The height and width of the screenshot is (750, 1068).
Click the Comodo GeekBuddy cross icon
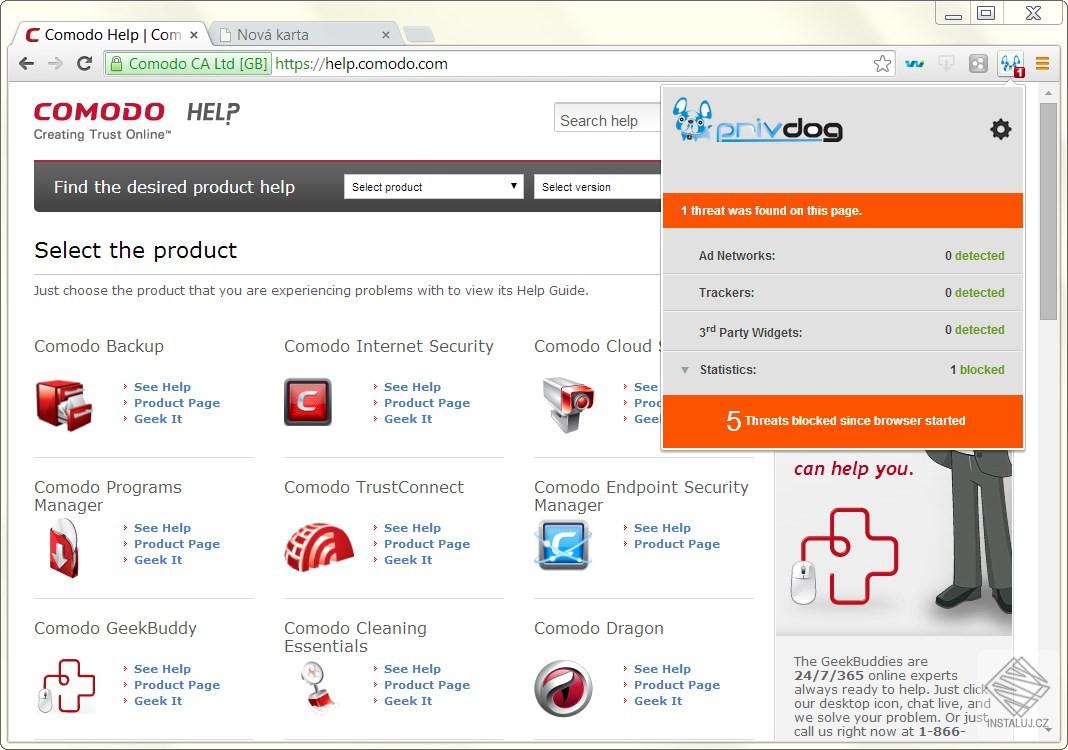click(66, 686)
